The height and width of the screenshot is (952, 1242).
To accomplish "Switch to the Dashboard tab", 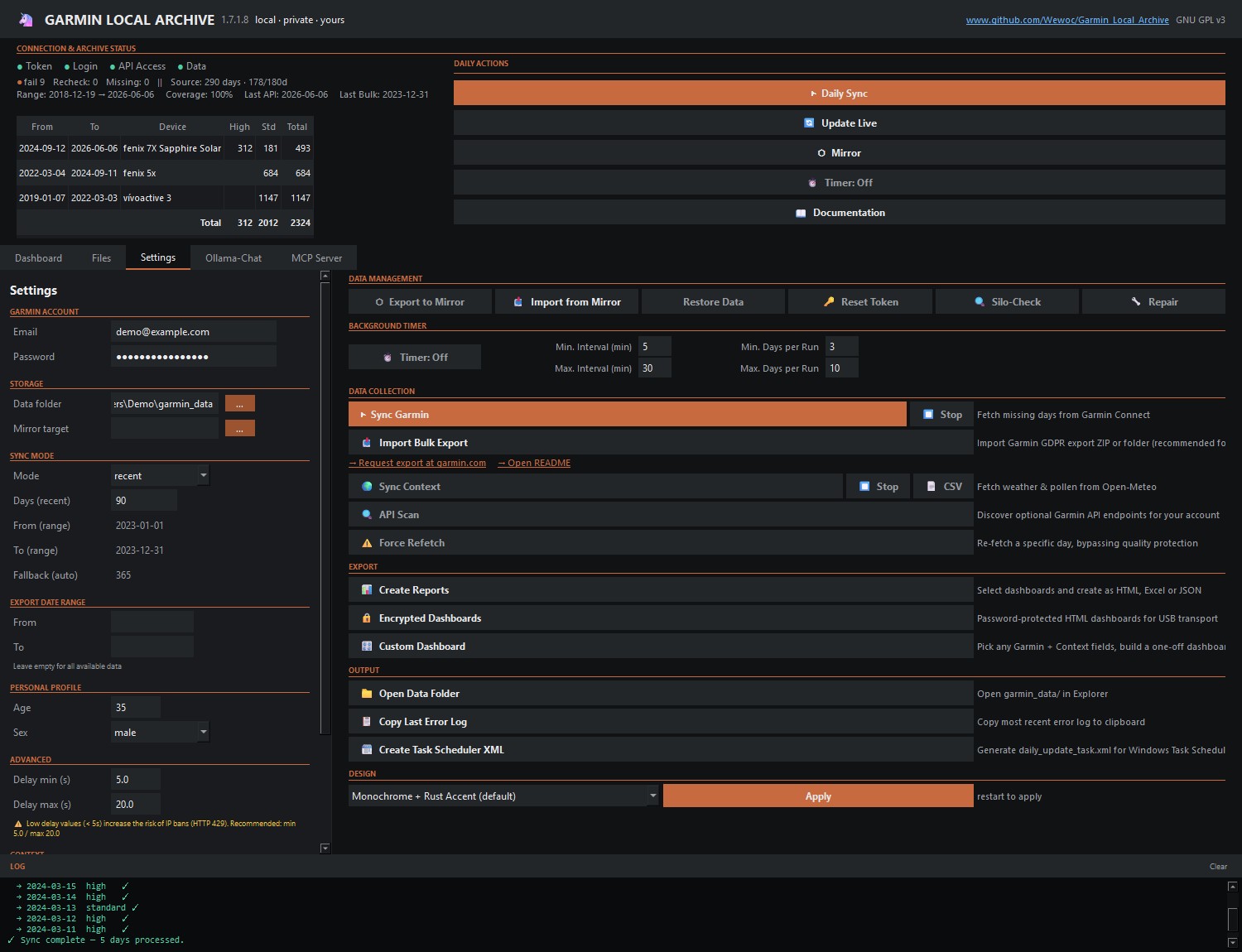I will click(x=38, y=257).
